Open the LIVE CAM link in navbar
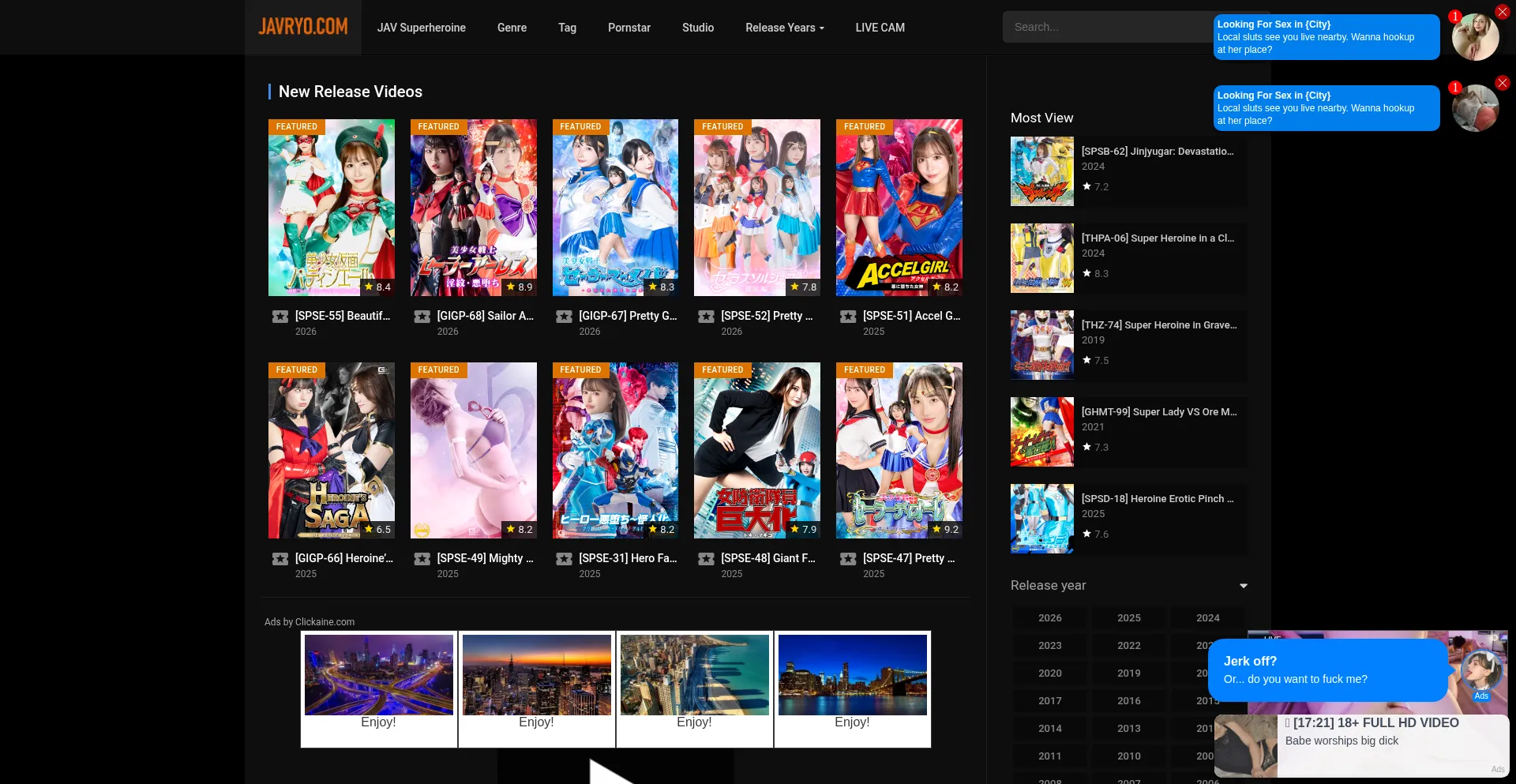1516x784 pixels. (880, 28)
